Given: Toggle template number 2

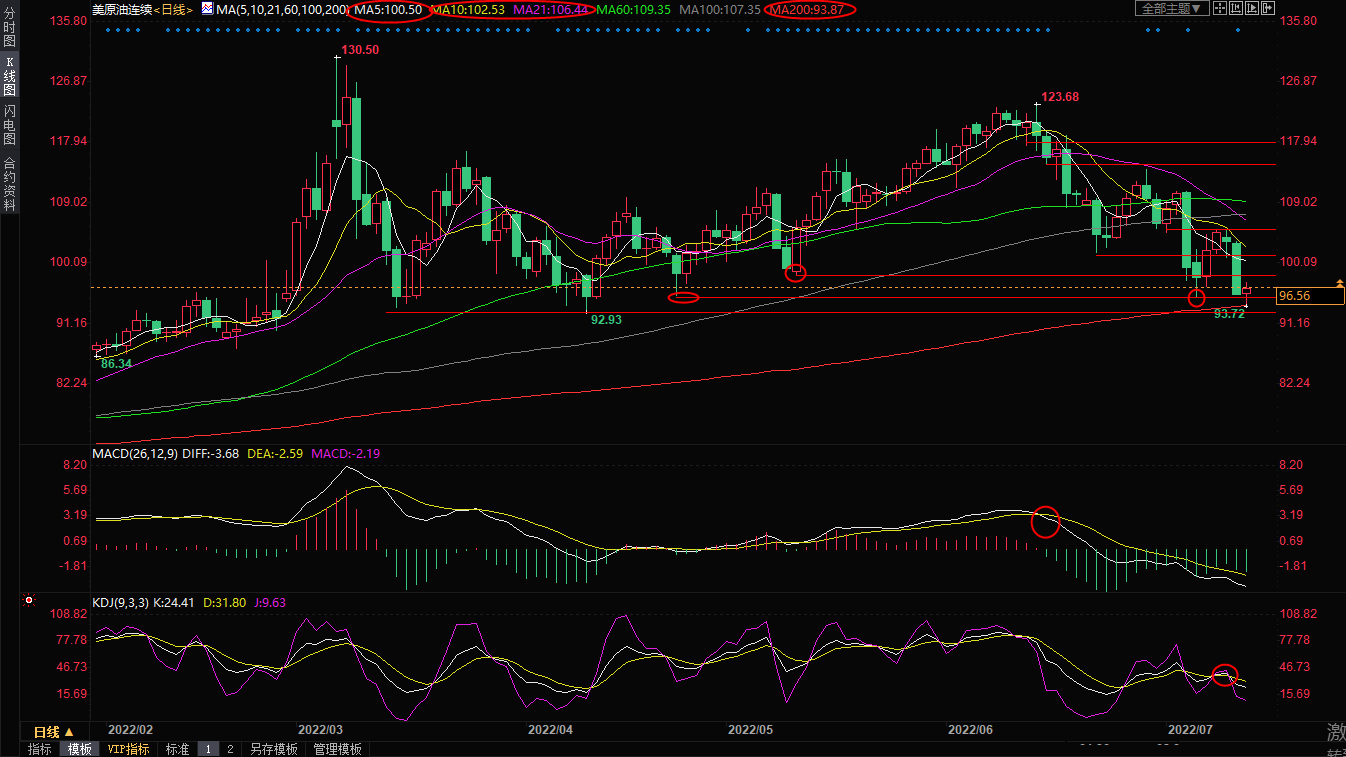Looking at the screenshot, I should (x=230, y=749).
